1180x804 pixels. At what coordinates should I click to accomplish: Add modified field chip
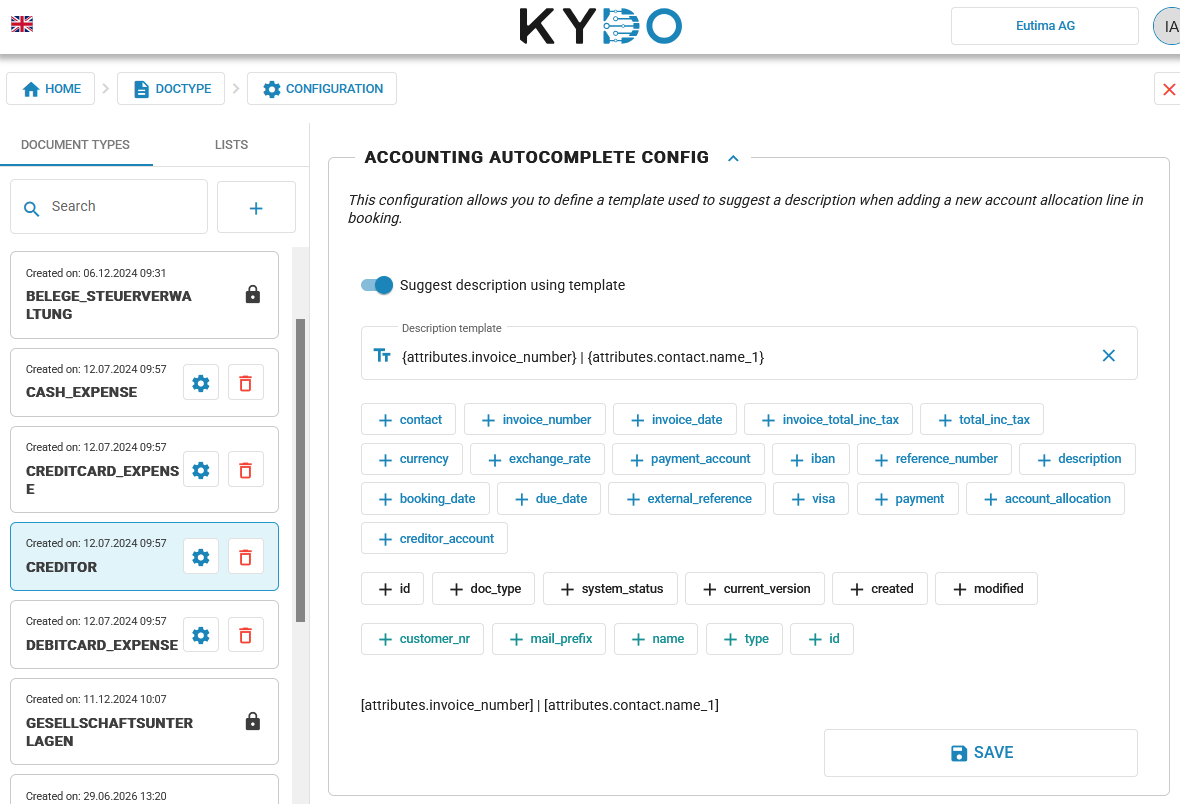(x=986, y=589)
